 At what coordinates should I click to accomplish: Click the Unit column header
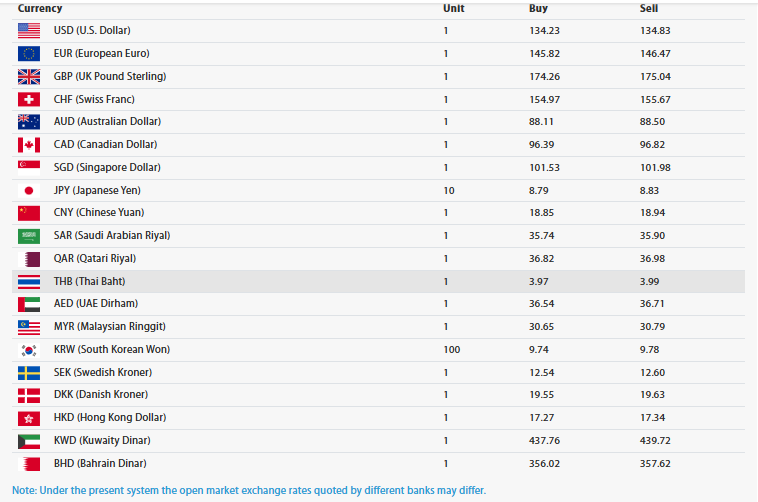coord(453,8)
